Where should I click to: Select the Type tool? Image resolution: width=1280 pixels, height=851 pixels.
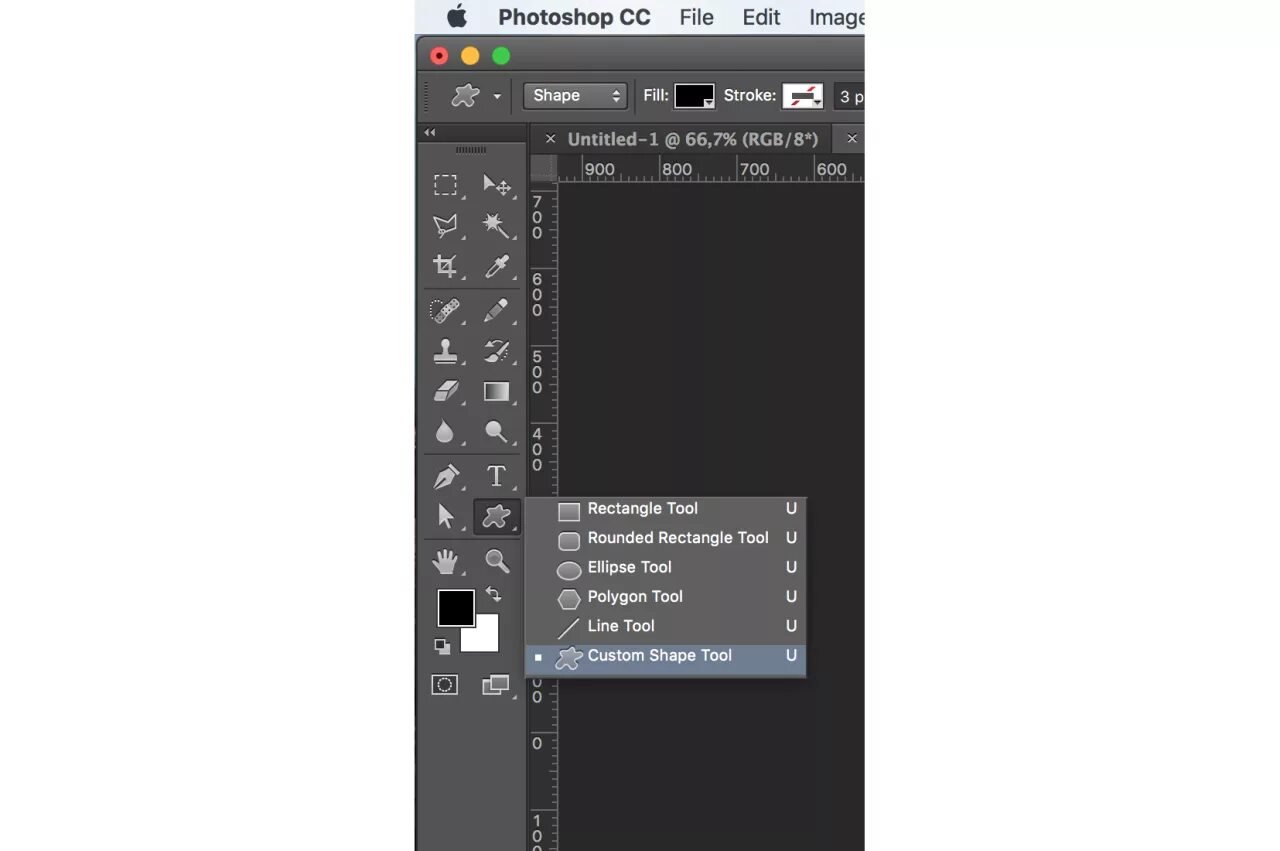496,476
